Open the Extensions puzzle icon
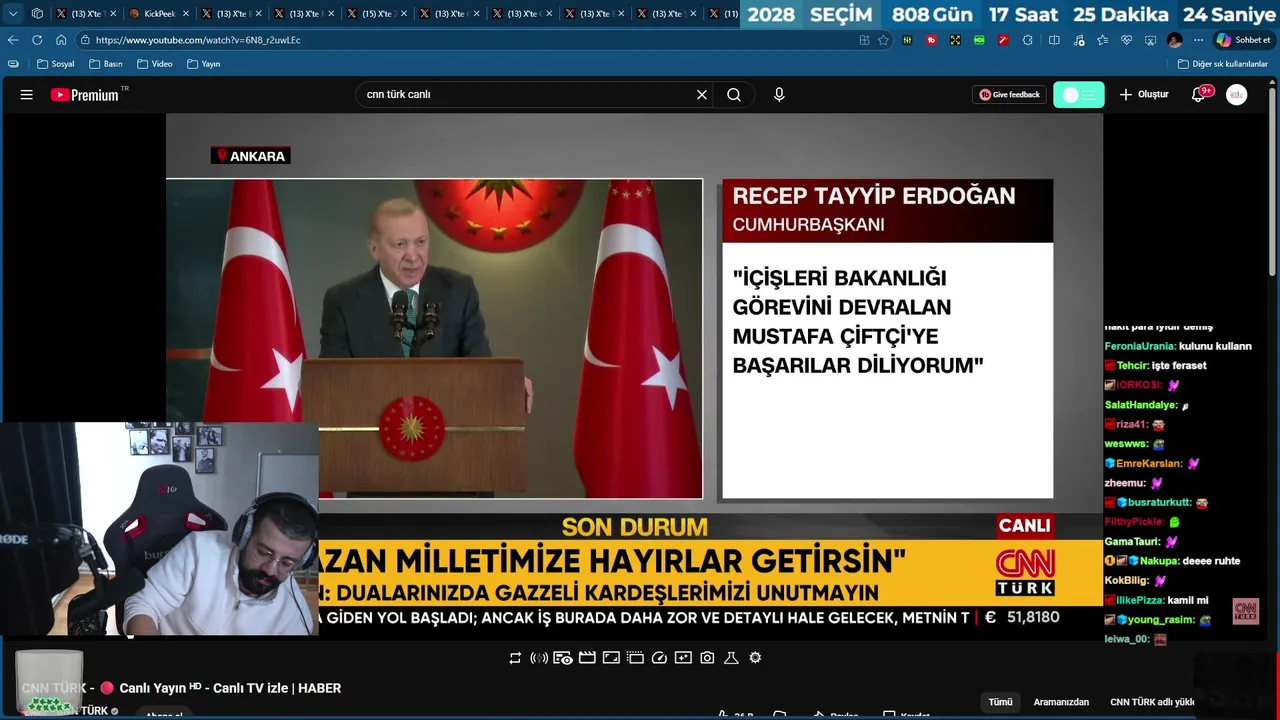 coord(1027,40)
